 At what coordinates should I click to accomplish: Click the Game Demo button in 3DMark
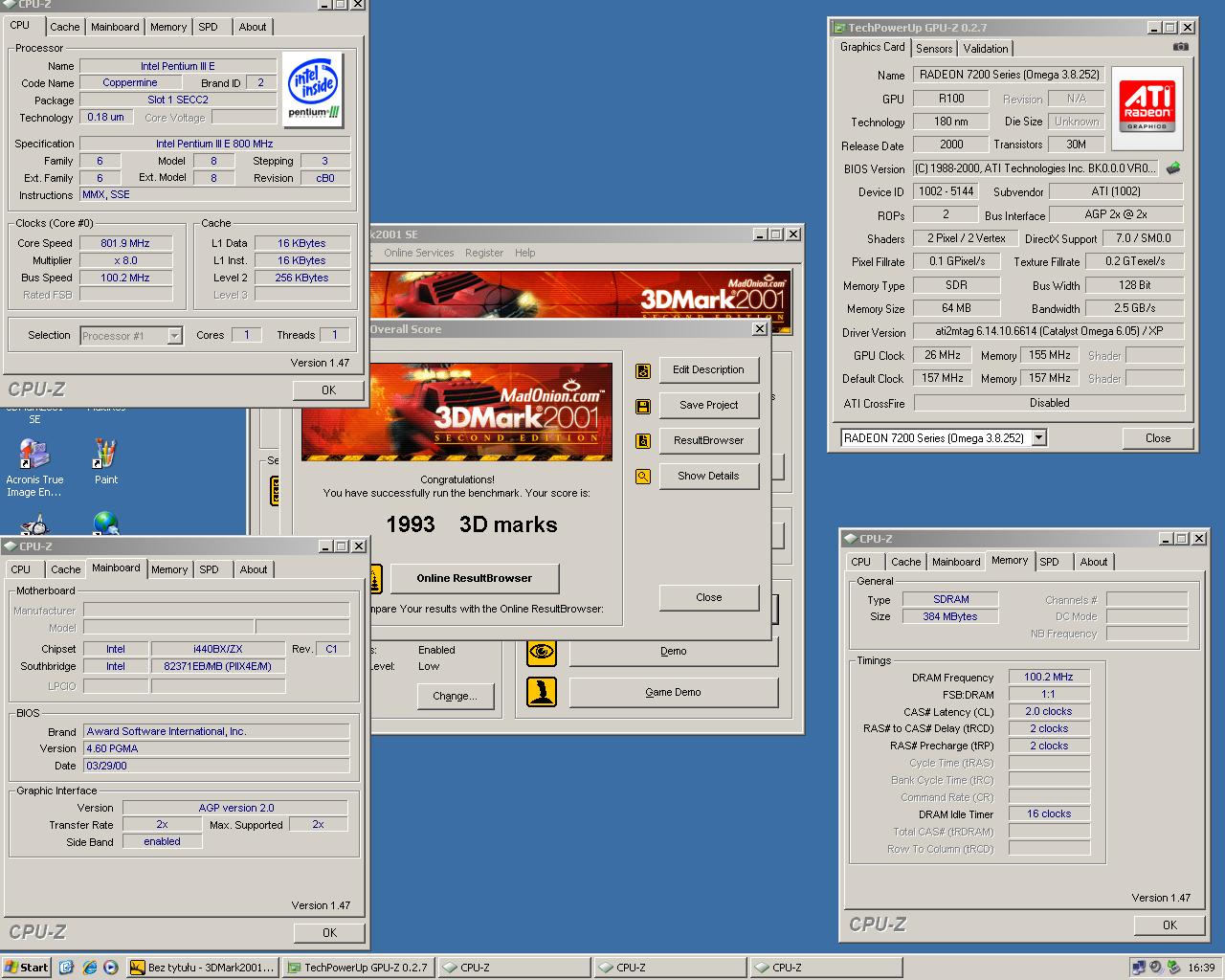(673, 692)
